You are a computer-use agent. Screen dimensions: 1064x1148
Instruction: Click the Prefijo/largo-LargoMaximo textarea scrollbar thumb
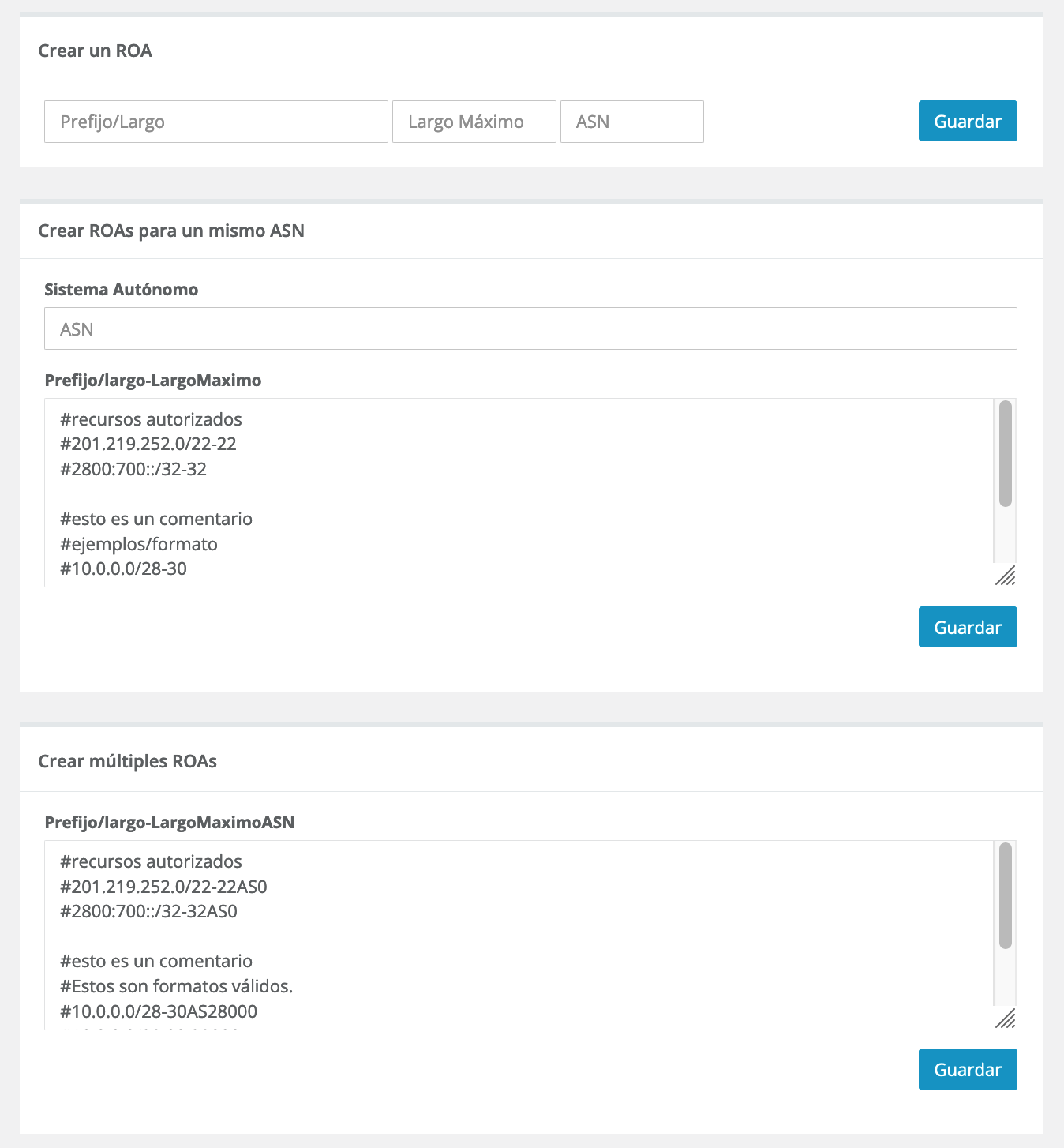(x=1005, y=453)
